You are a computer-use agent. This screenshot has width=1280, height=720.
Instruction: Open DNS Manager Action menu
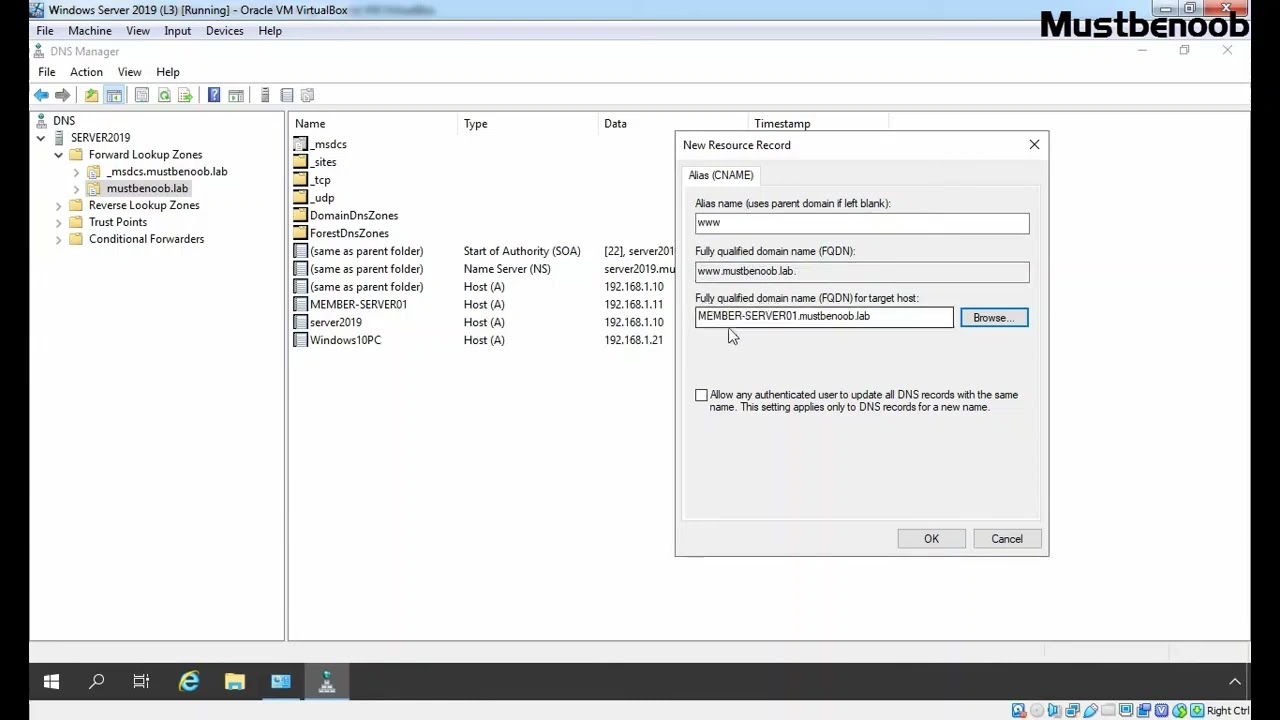click(86, 72)
